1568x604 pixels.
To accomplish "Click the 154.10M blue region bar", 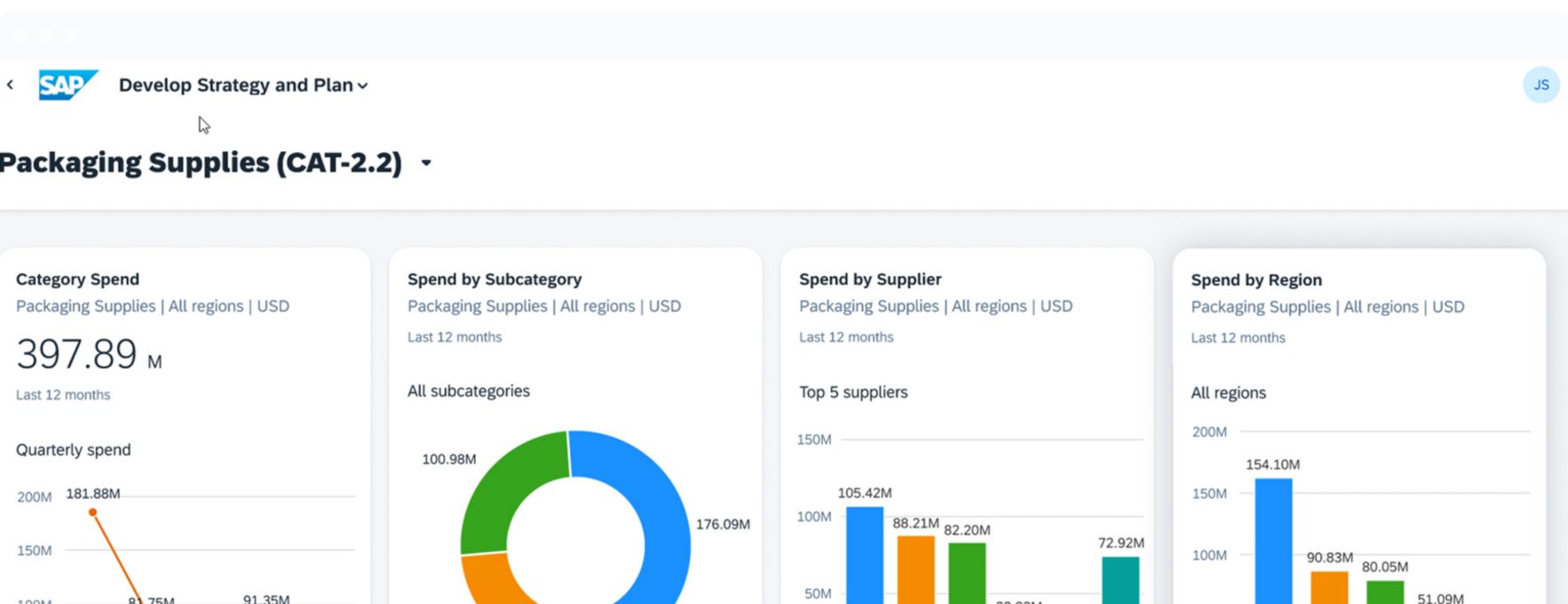I will pos(1273,540).
